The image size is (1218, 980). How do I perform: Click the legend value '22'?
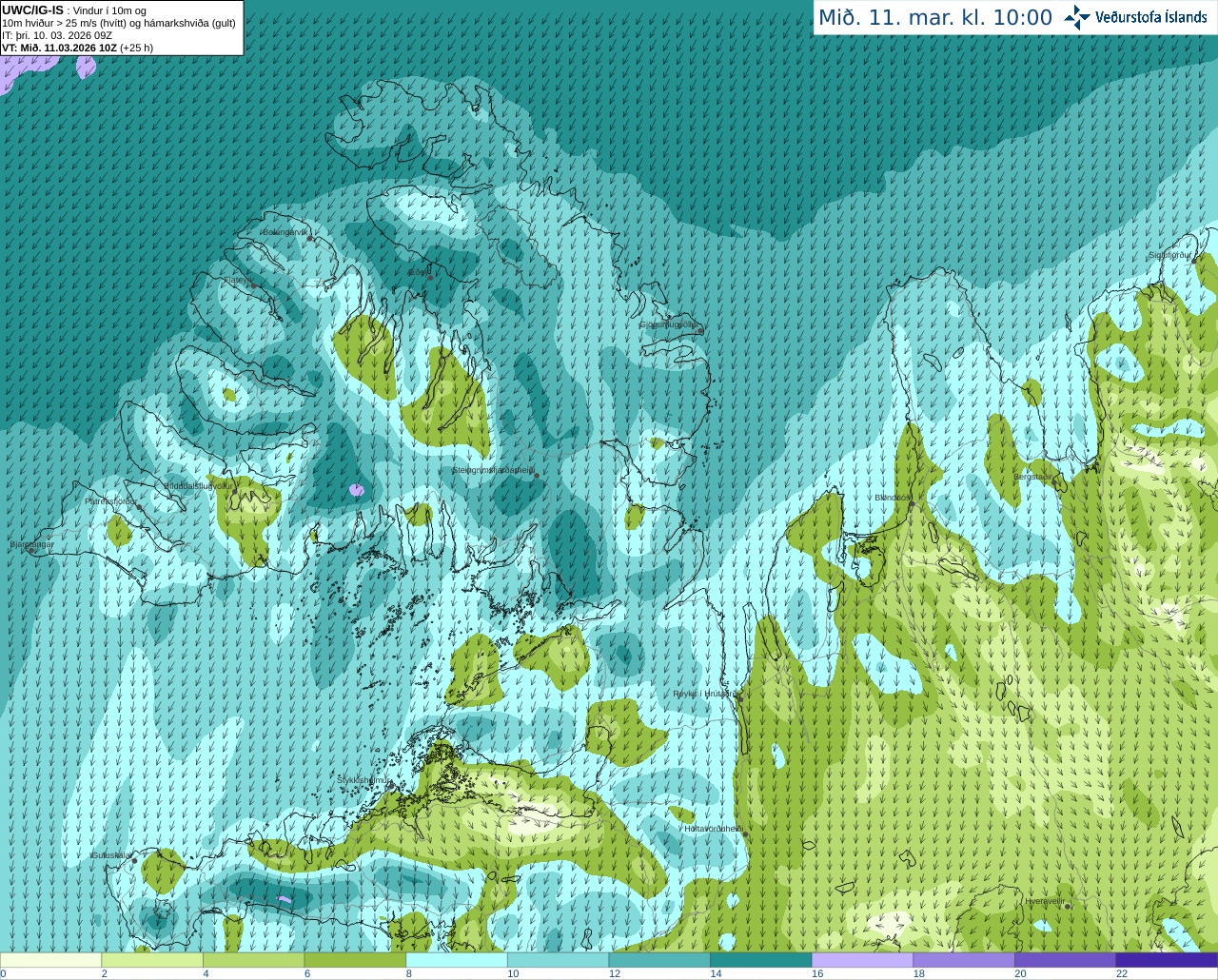click(x=1122, y=973)
